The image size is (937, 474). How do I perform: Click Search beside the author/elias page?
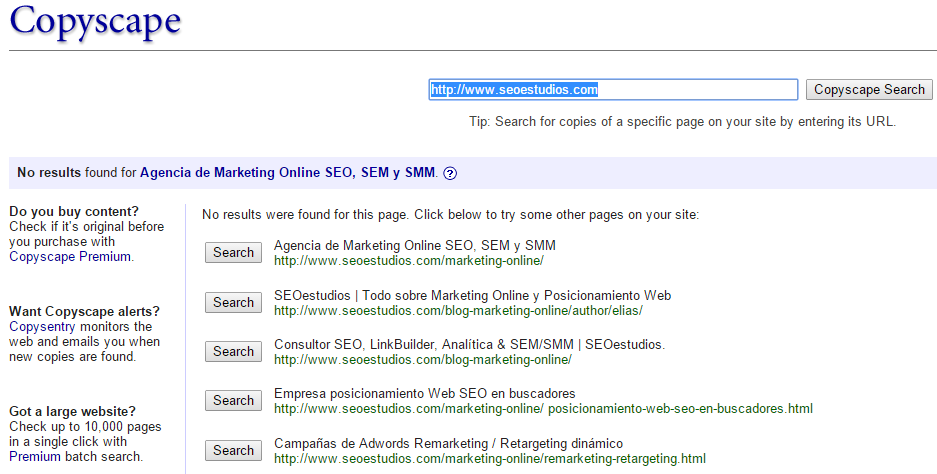coord(233,302)
